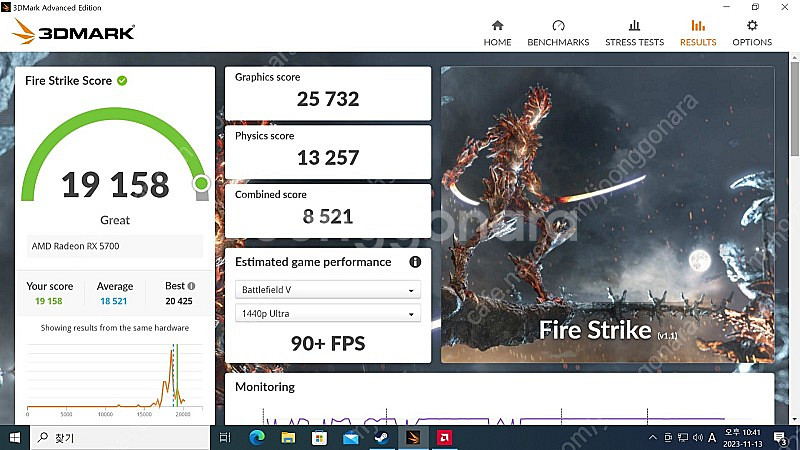The height and width of the screenshot is (450, 800).
Task: Click the Graphics score value 25 732
Action: (x=328, y=99)
